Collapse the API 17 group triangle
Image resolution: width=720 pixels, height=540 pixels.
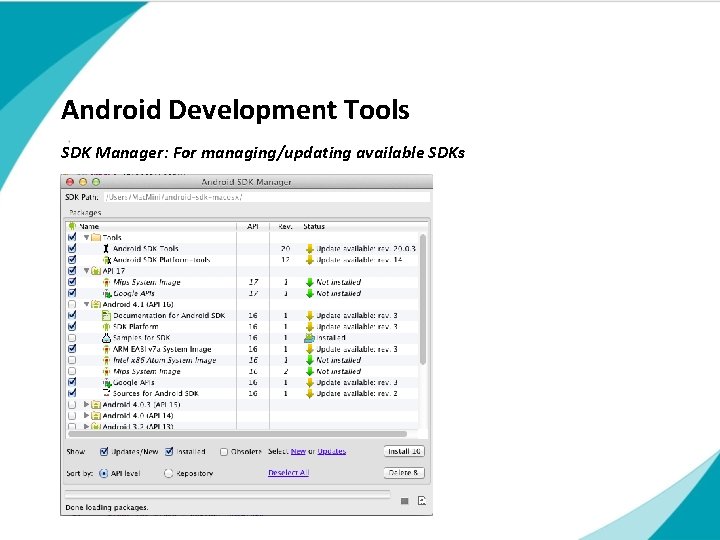point(86,271)
